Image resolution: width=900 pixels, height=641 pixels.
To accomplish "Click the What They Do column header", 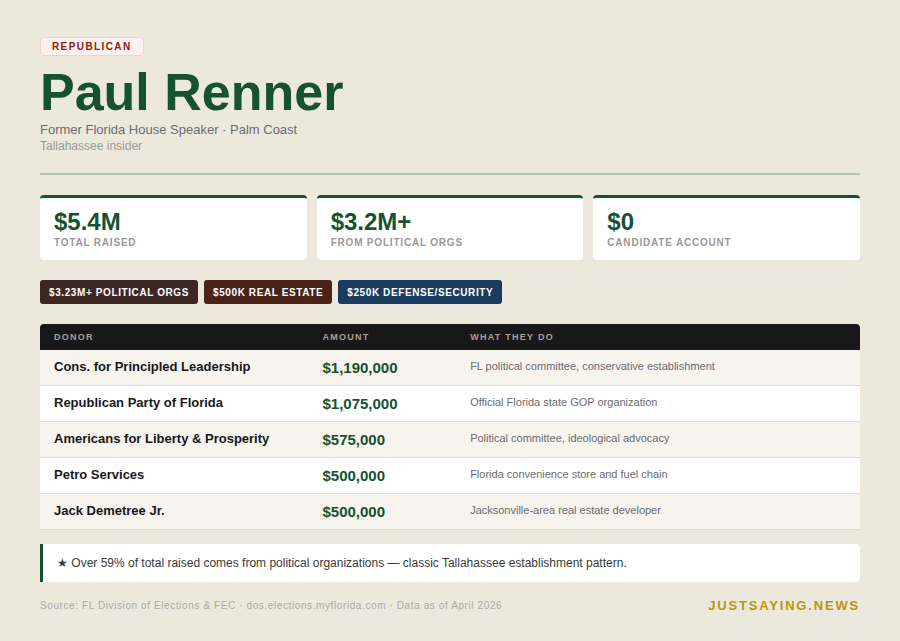I will pos(511,337).
